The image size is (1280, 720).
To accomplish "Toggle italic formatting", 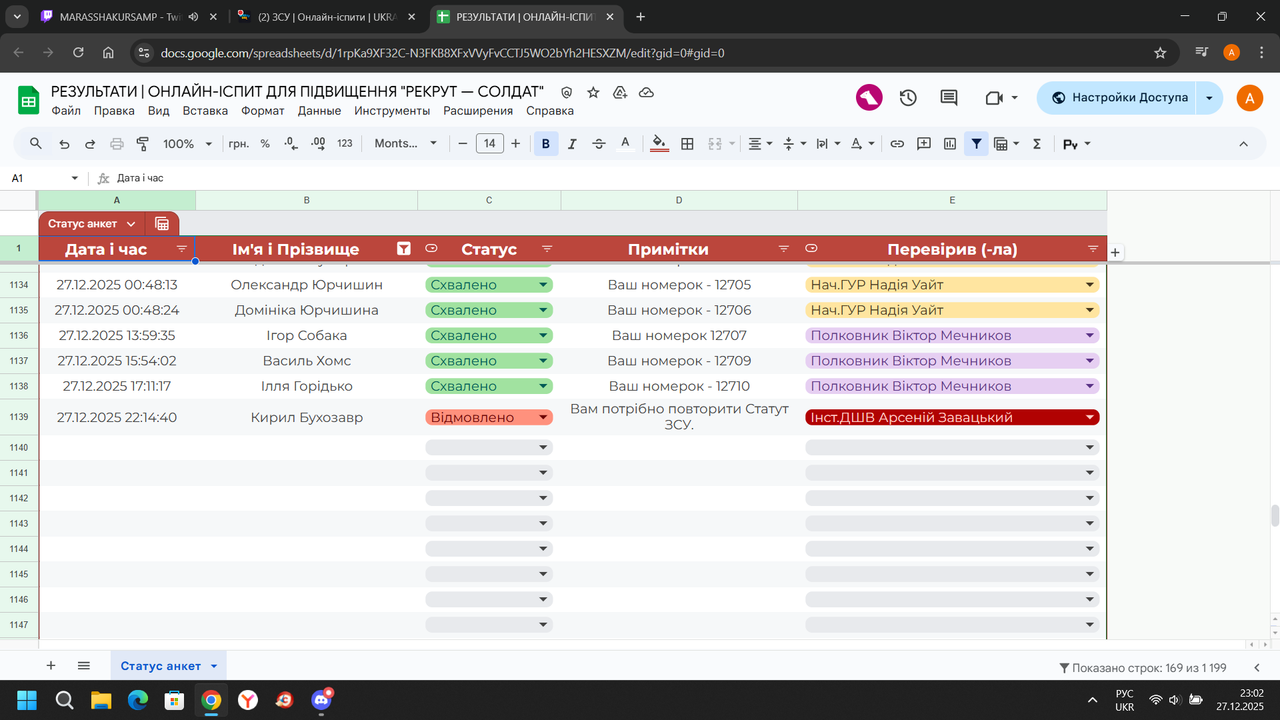I will click(572, 144).
